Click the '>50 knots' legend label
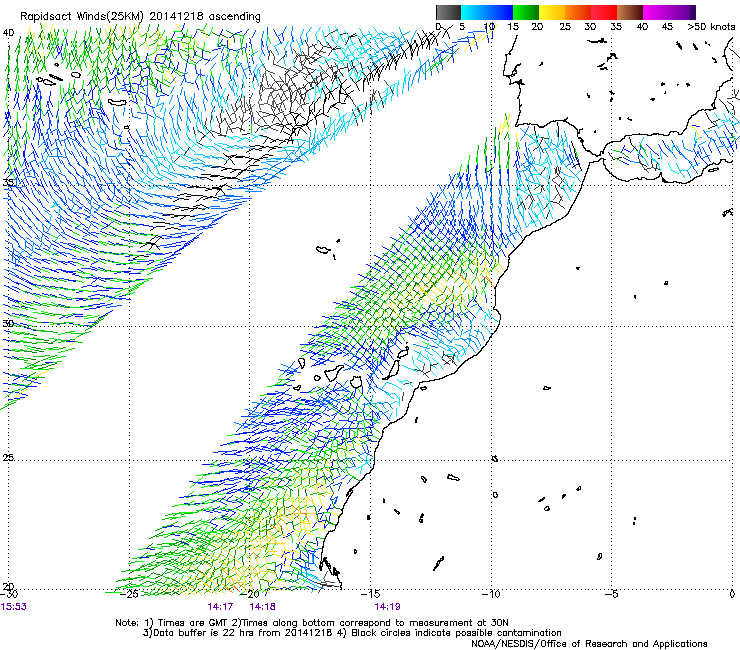 point(711,27)
